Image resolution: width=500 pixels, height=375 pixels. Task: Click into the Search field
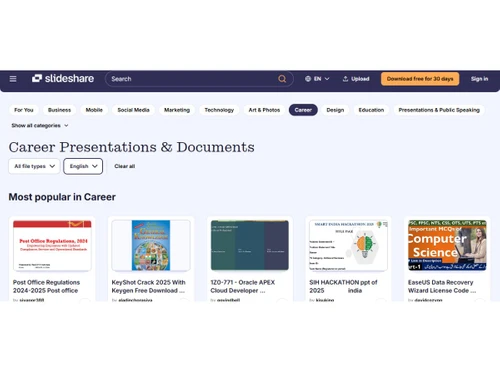(x=199, y=79)
